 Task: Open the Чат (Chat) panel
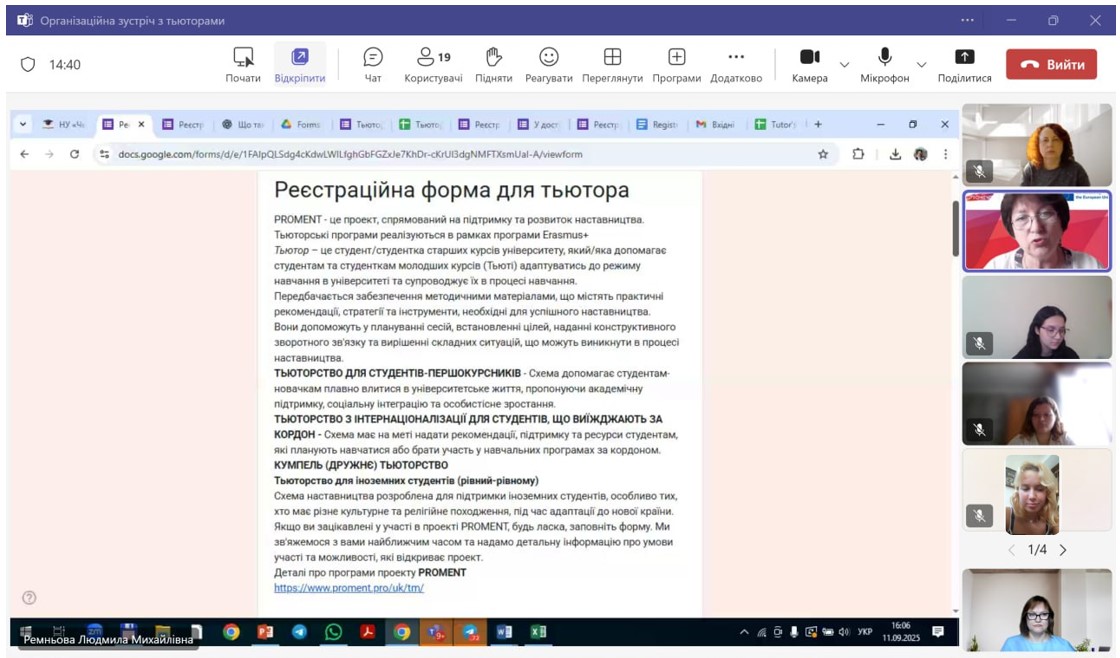(372, 65)
